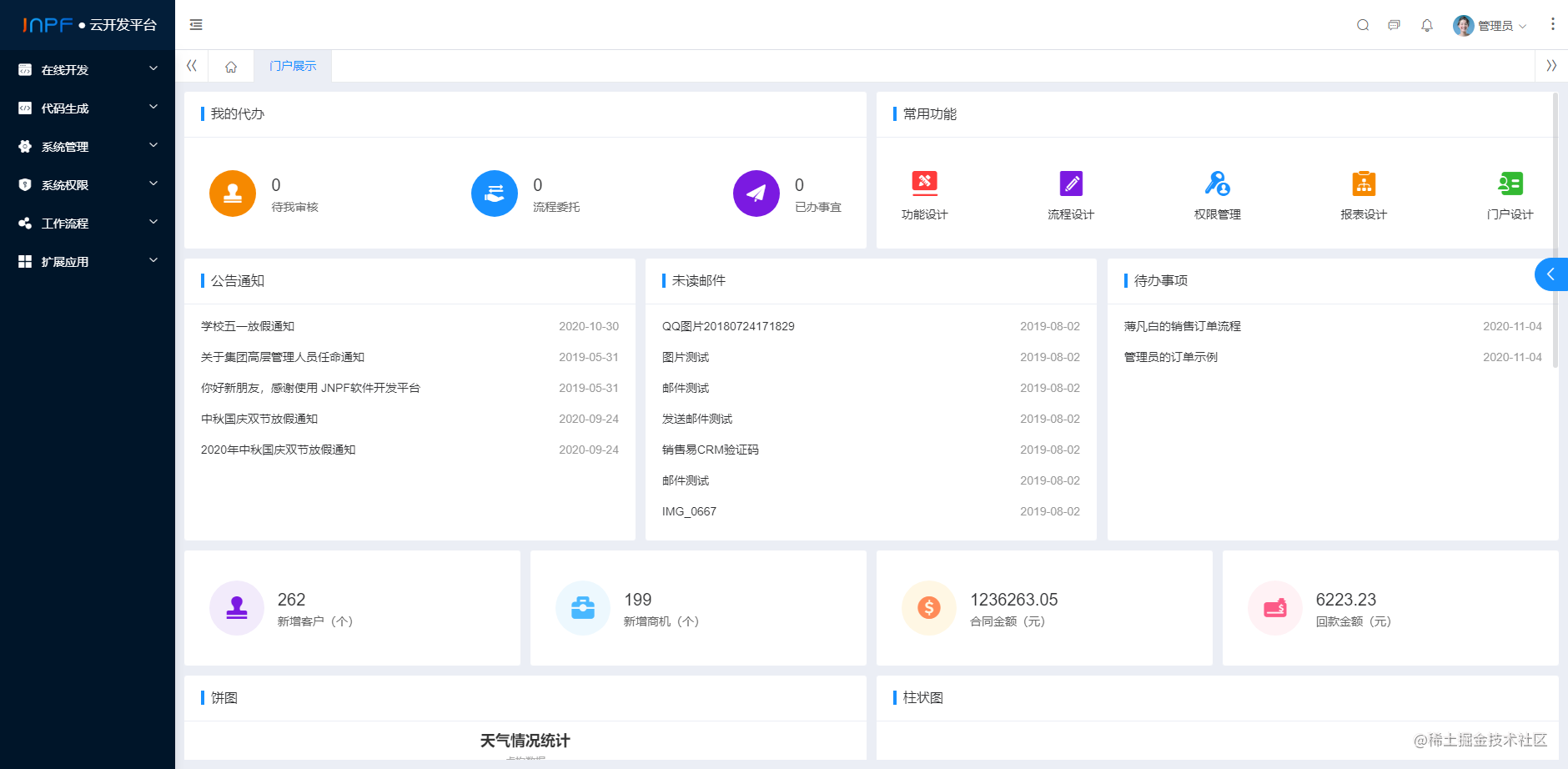Open the 门户设计 portal design icon
This screenshot has width=1568, height=769.
1509,183
